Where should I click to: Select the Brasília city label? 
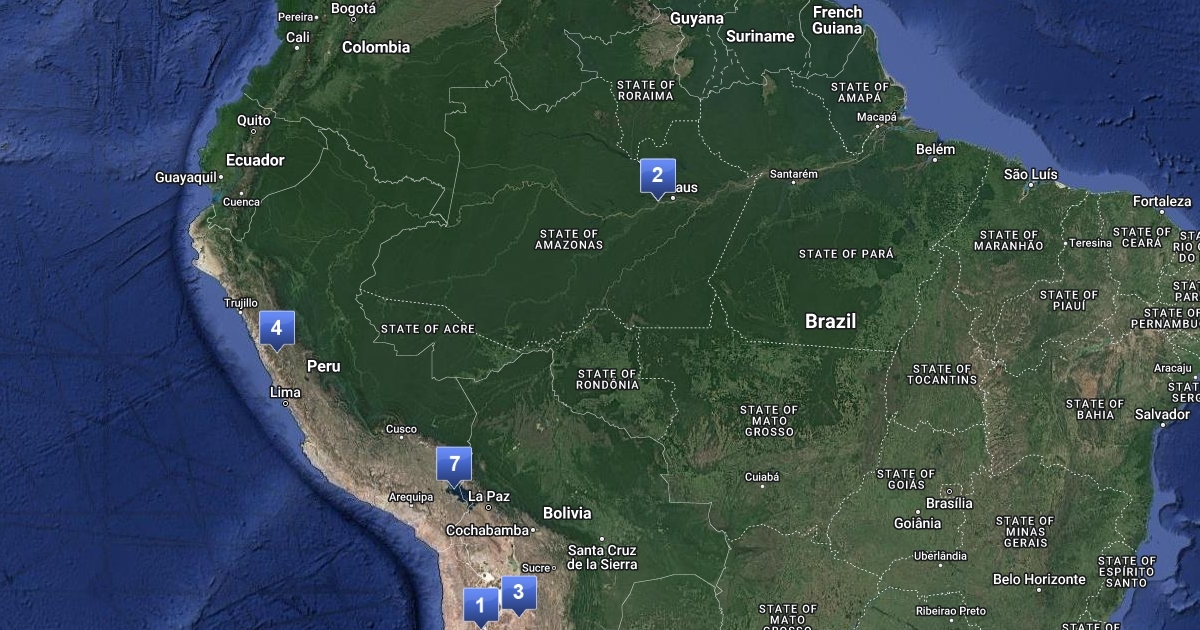pyautogui.click(x=949, y=503)
